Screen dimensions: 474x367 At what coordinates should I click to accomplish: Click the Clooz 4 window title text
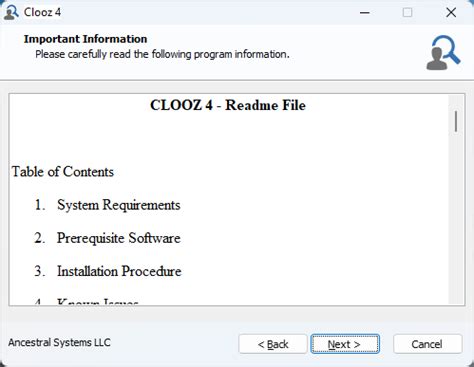(x=42, y=12)
